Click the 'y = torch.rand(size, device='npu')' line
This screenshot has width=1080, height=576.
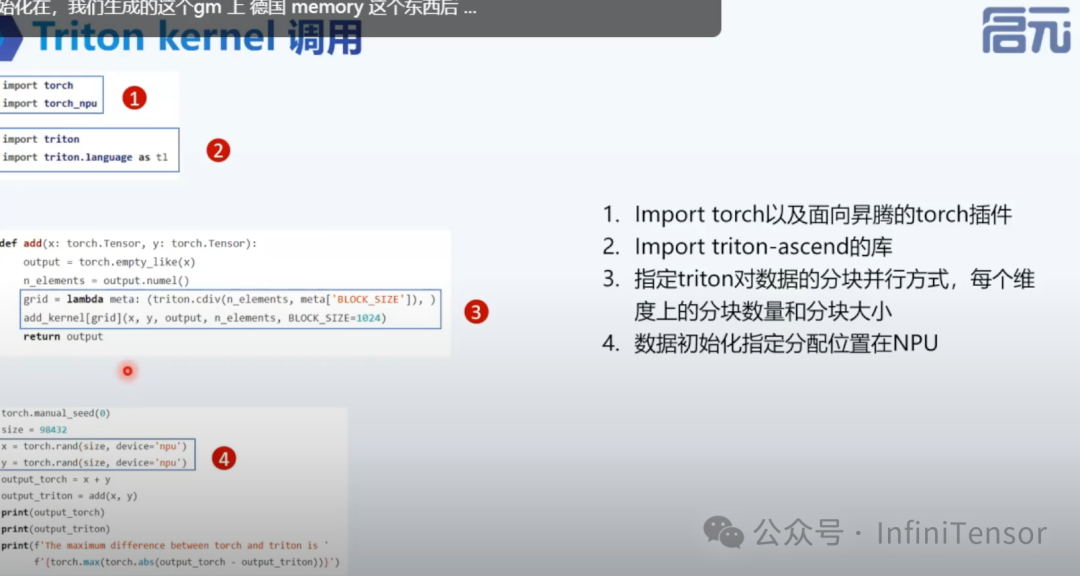pos(94,462)
